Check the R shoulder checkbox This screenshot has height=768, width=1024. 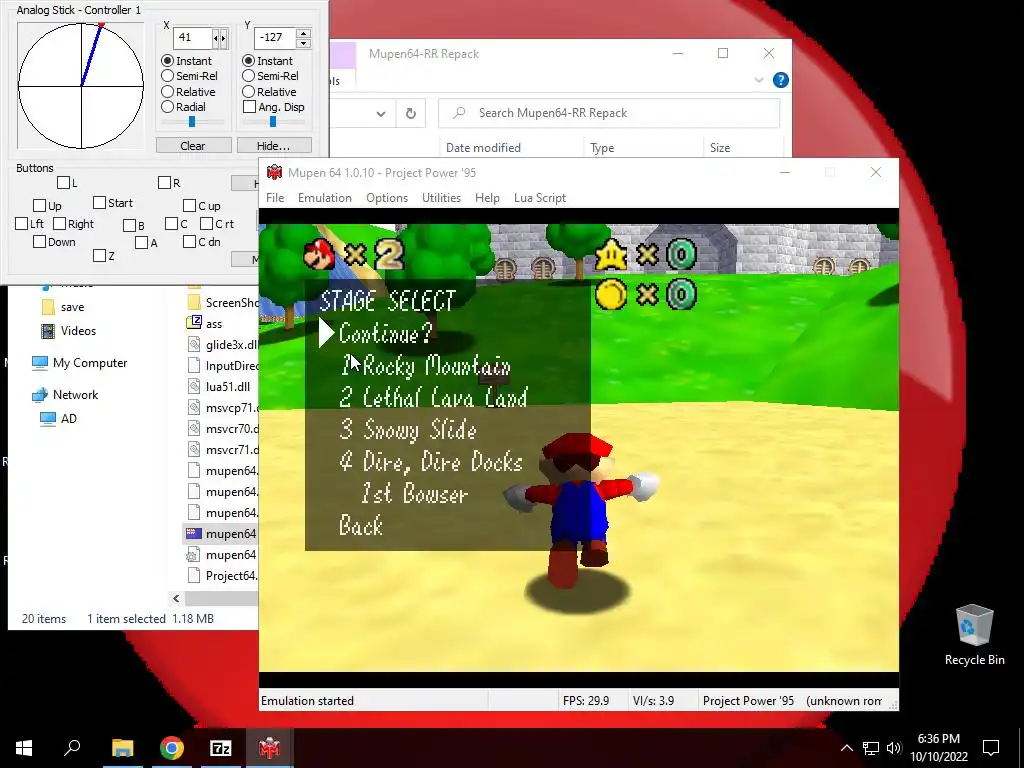click(x=165, y=183)
